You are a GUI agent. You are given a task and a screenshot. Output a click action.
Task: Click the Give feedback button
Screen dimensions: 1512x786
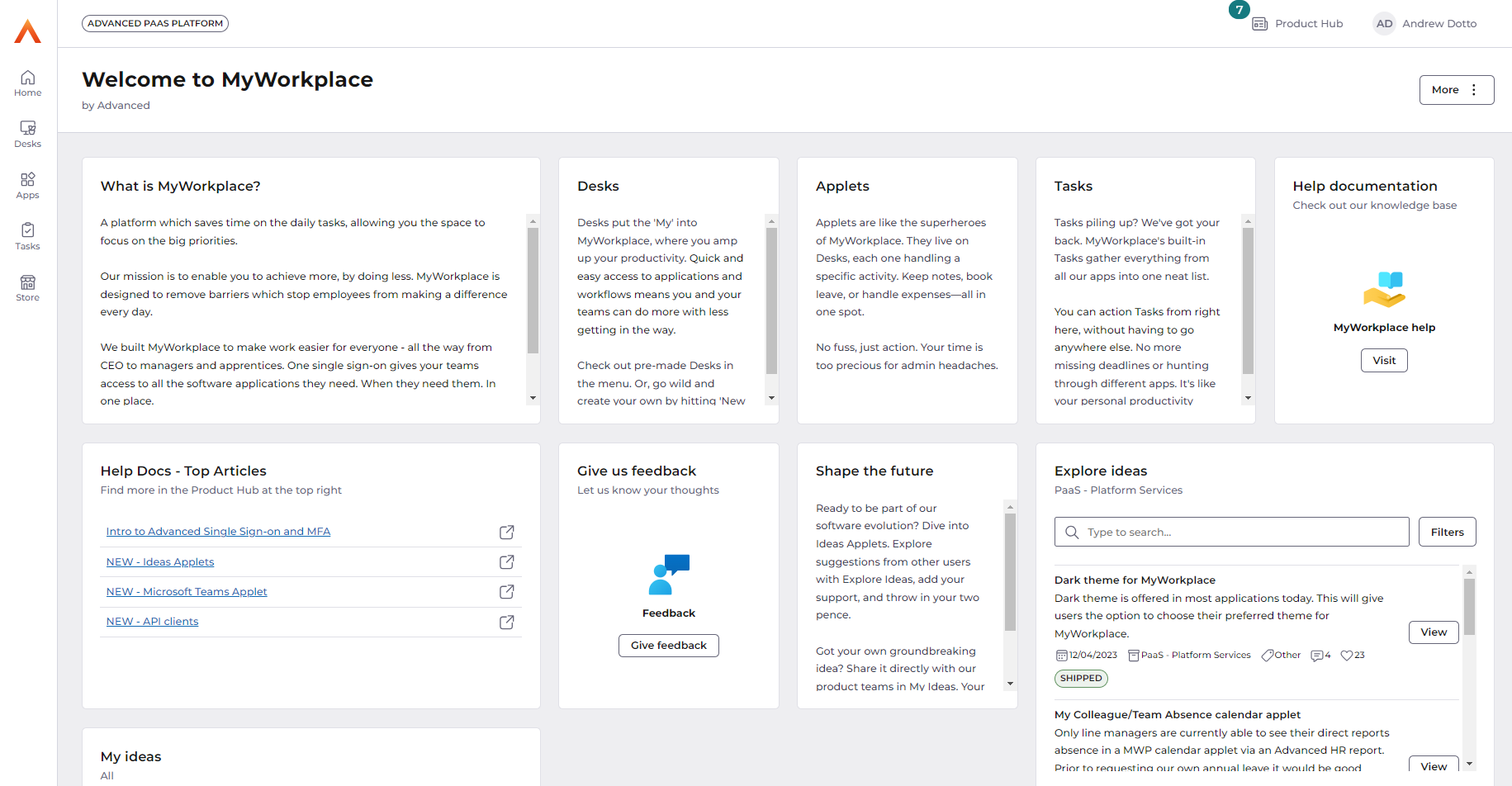[x=669, y=646]
